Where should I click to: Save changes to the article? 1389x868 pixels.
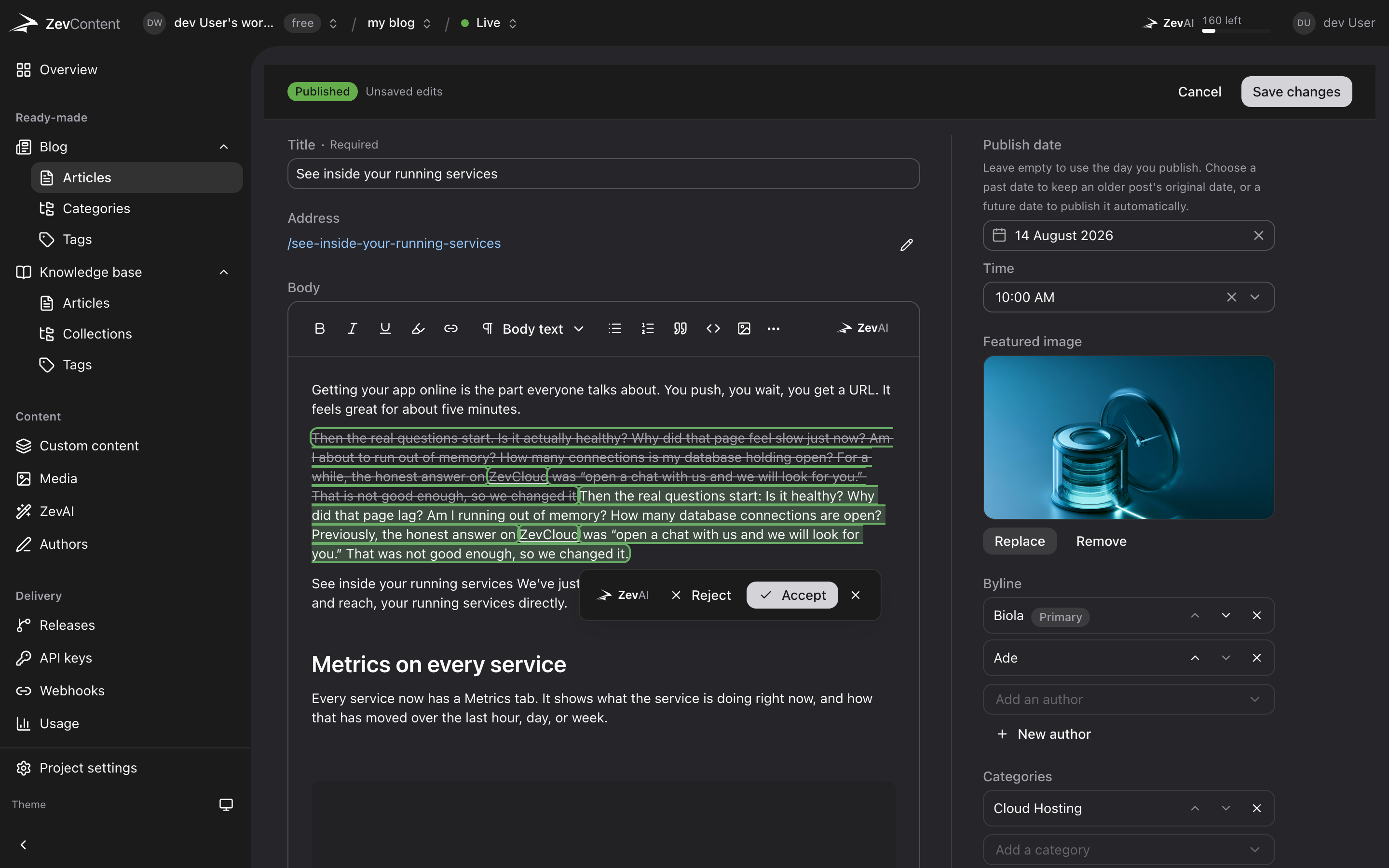coord(1296,92)
